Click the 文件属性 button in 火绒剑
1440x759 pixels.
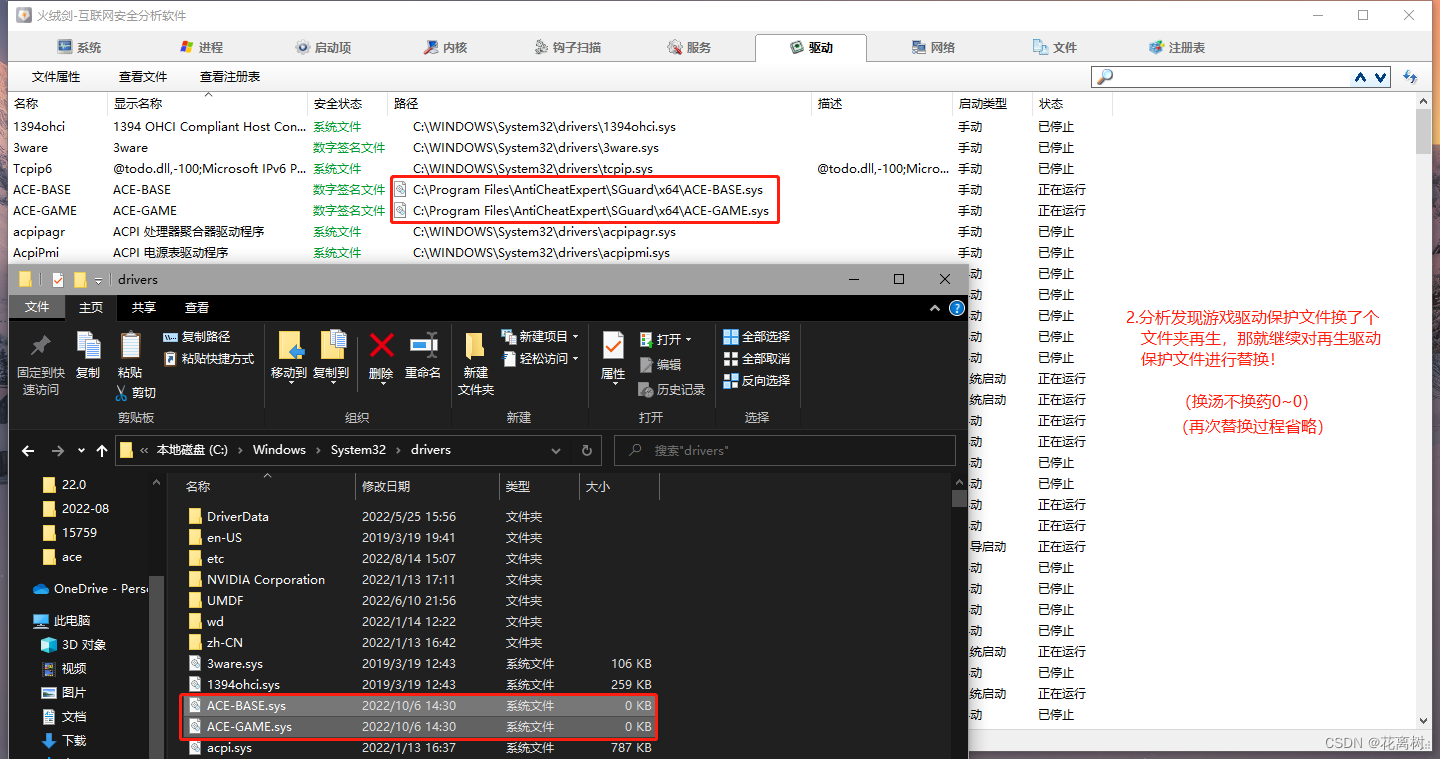point(56,77)
